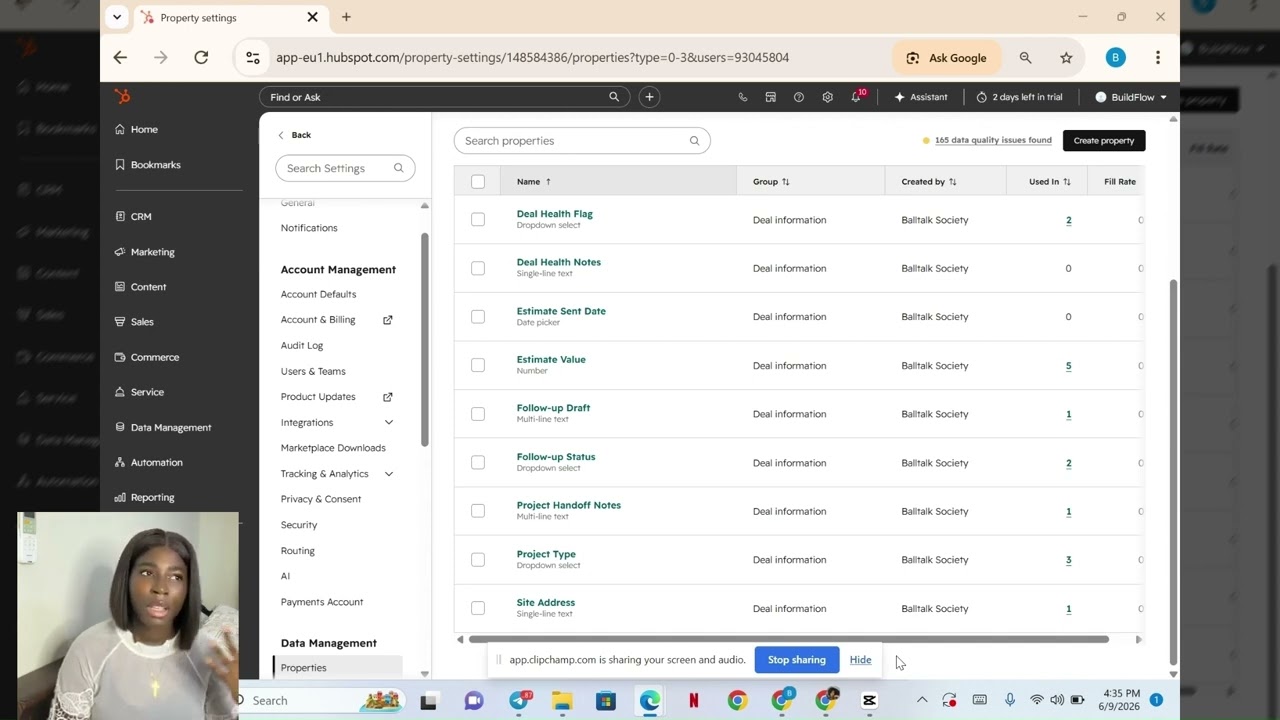Open the 165 data quality issues link
This screenshot has height=720, width=1280.
[x=993, y=141]
